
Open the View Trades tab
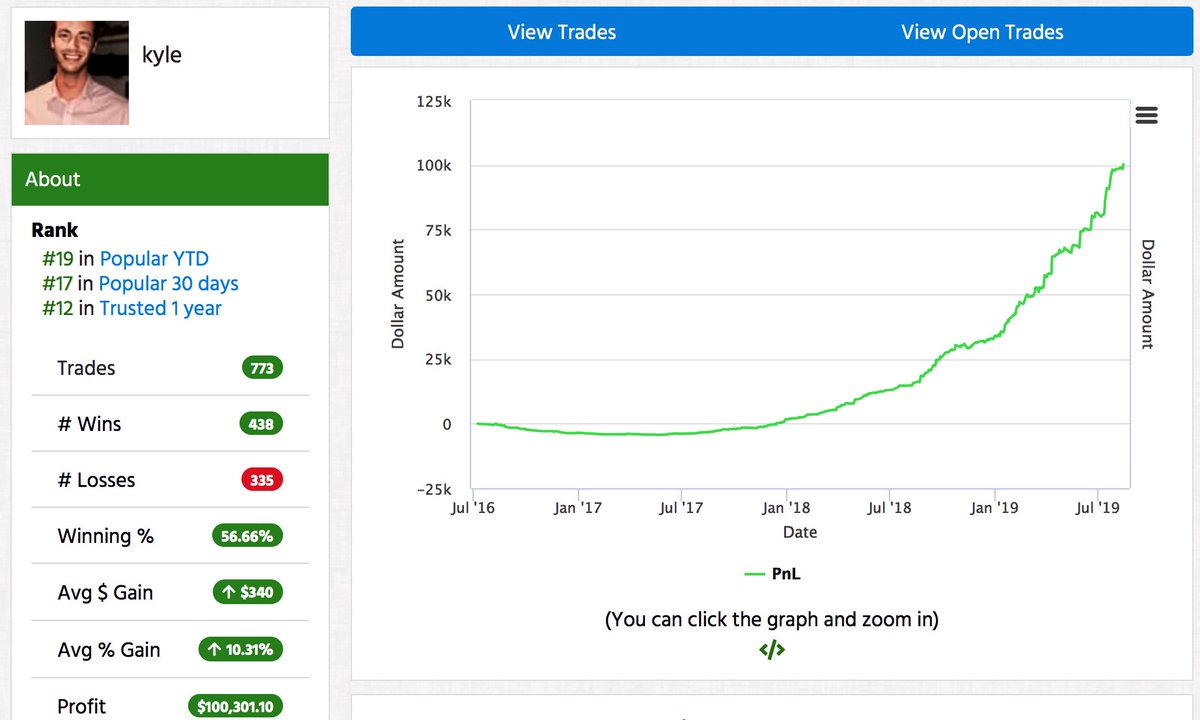tap(561, 32)
